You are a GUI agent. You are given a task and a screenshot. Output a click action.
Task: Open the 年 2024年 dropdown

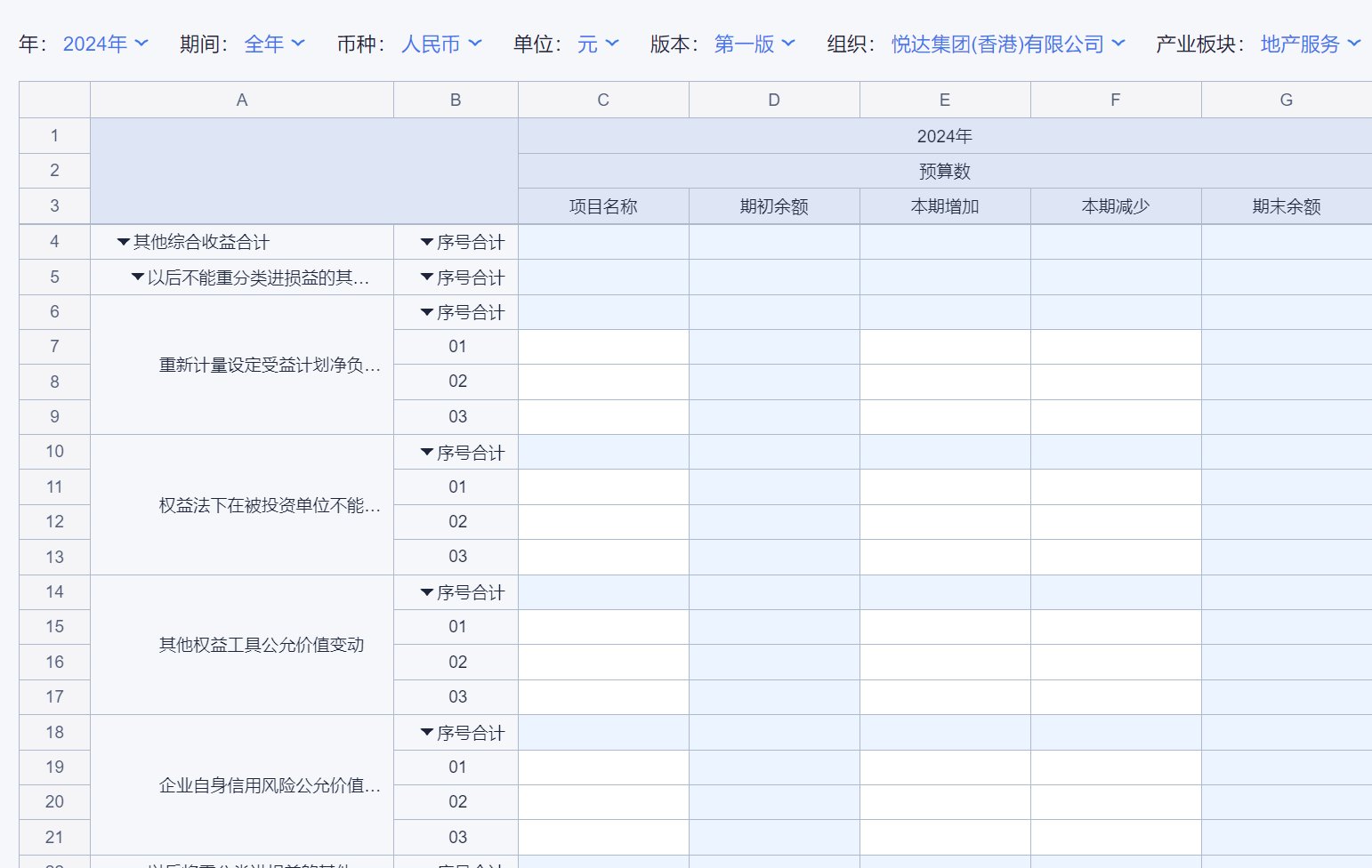(105, 44)
